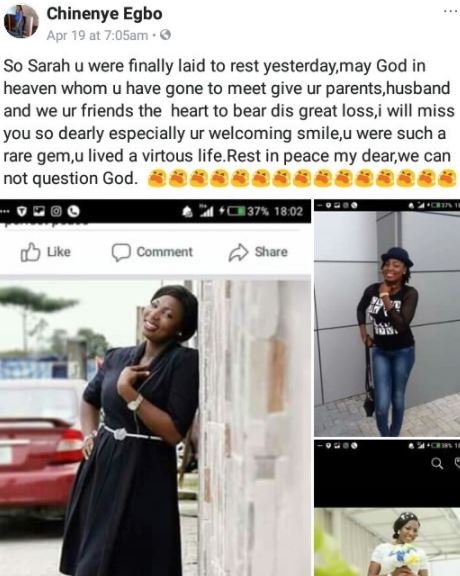Open Chinenye Egbo's profile picture
The image size is (460, 576).
click(x=21, y=21)
